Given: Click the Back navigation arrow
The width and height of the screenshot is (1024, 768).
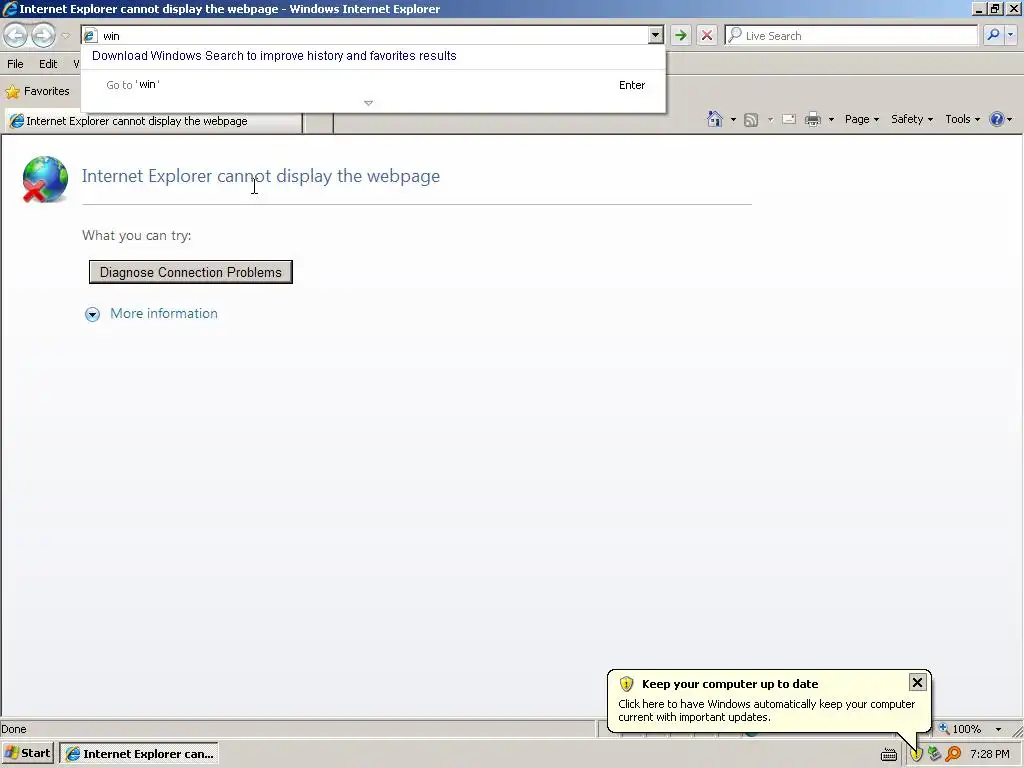Looking at the screenshot, I should 16,35.
